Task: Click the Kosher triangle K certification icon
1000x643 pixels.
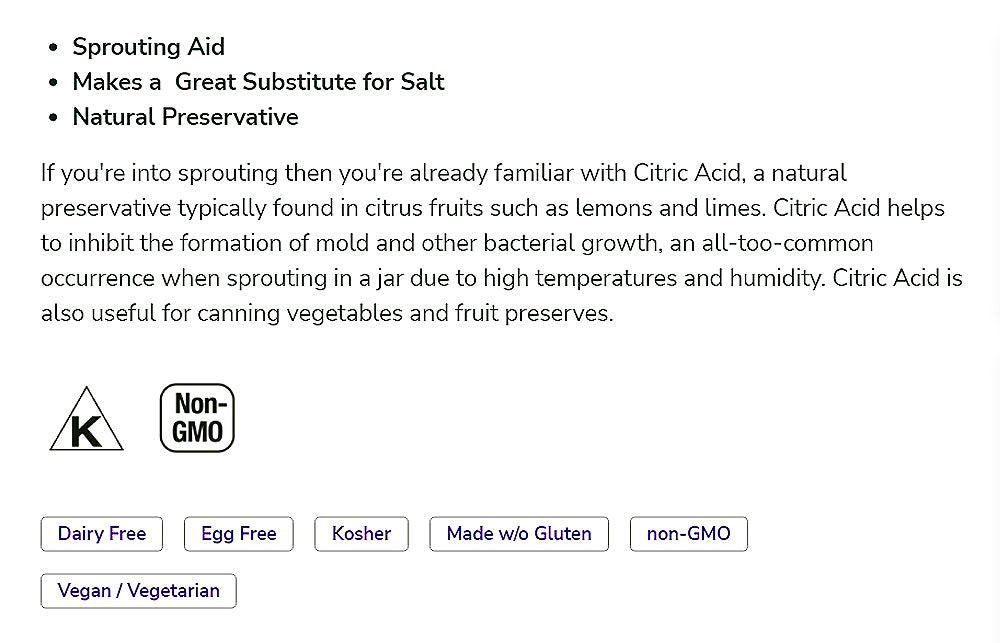Action: (x=86, y=421)
